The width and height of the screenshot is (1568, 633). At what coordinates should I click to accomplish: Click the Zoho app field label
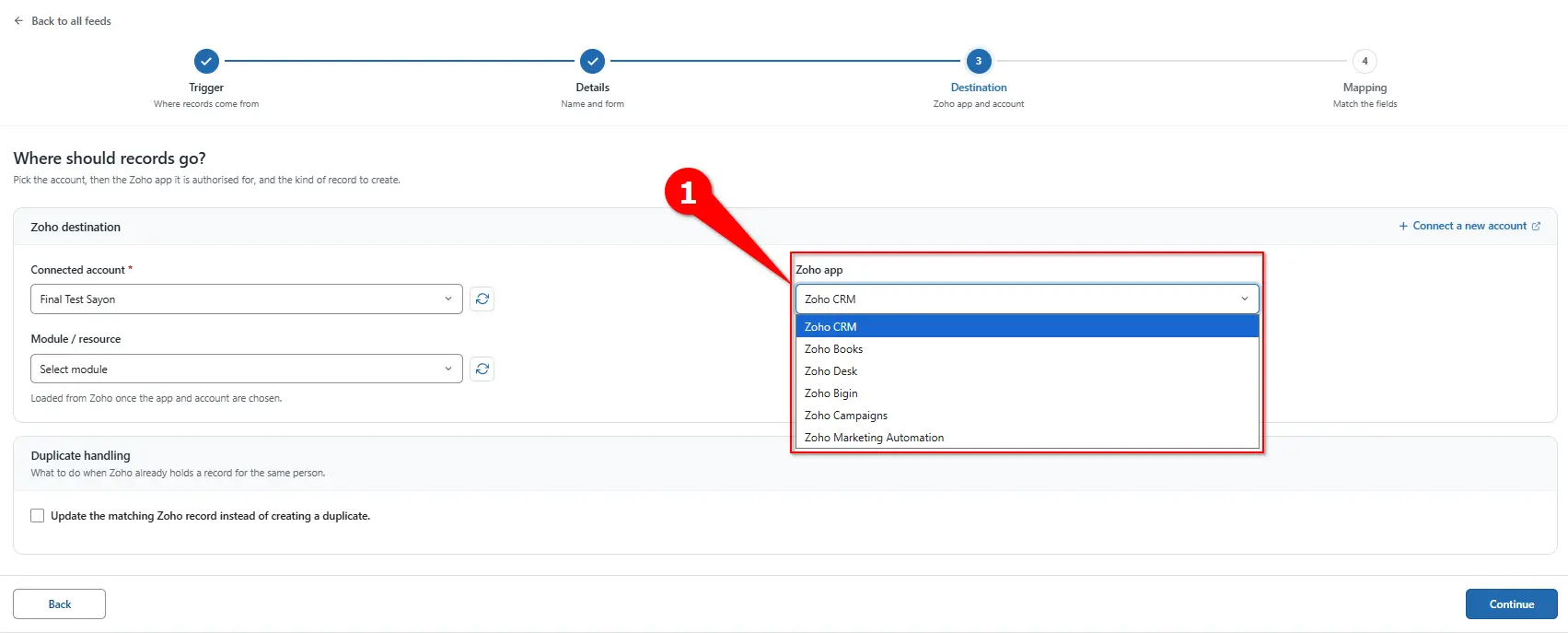[819, 270]
